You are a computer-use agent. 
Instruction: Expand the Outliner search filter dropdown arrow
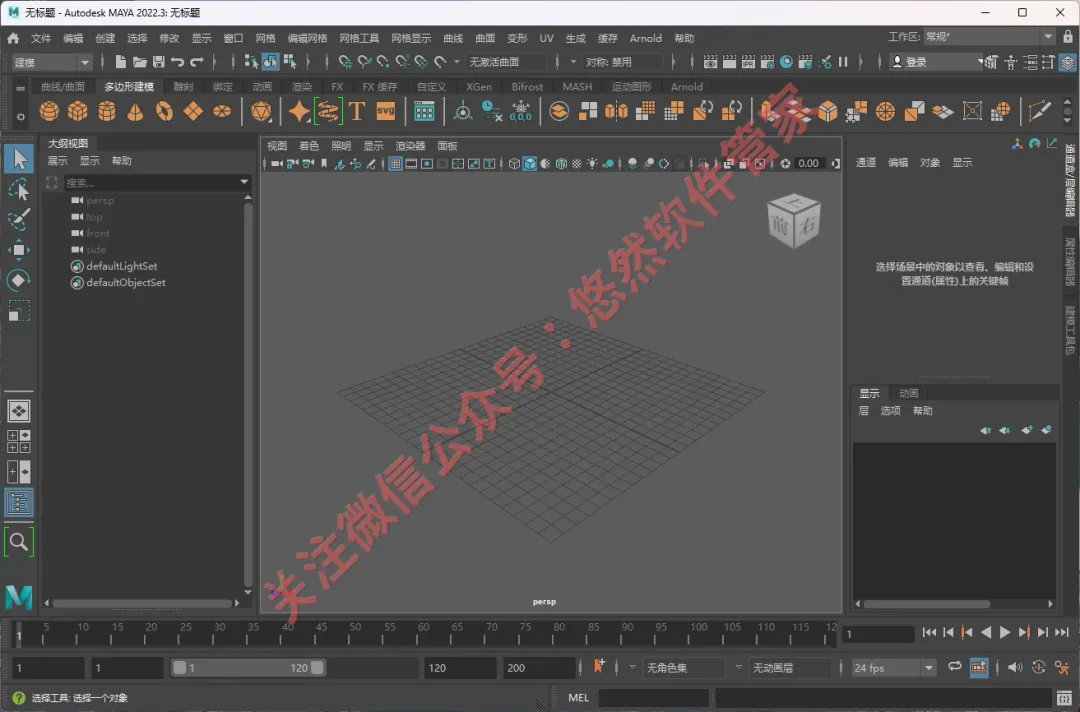244,182
